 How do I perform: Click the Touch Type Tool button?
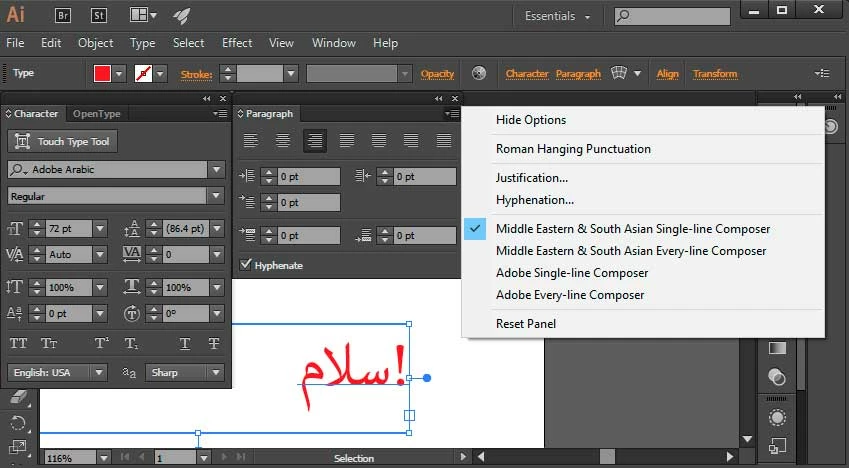[x=62, y=141]
